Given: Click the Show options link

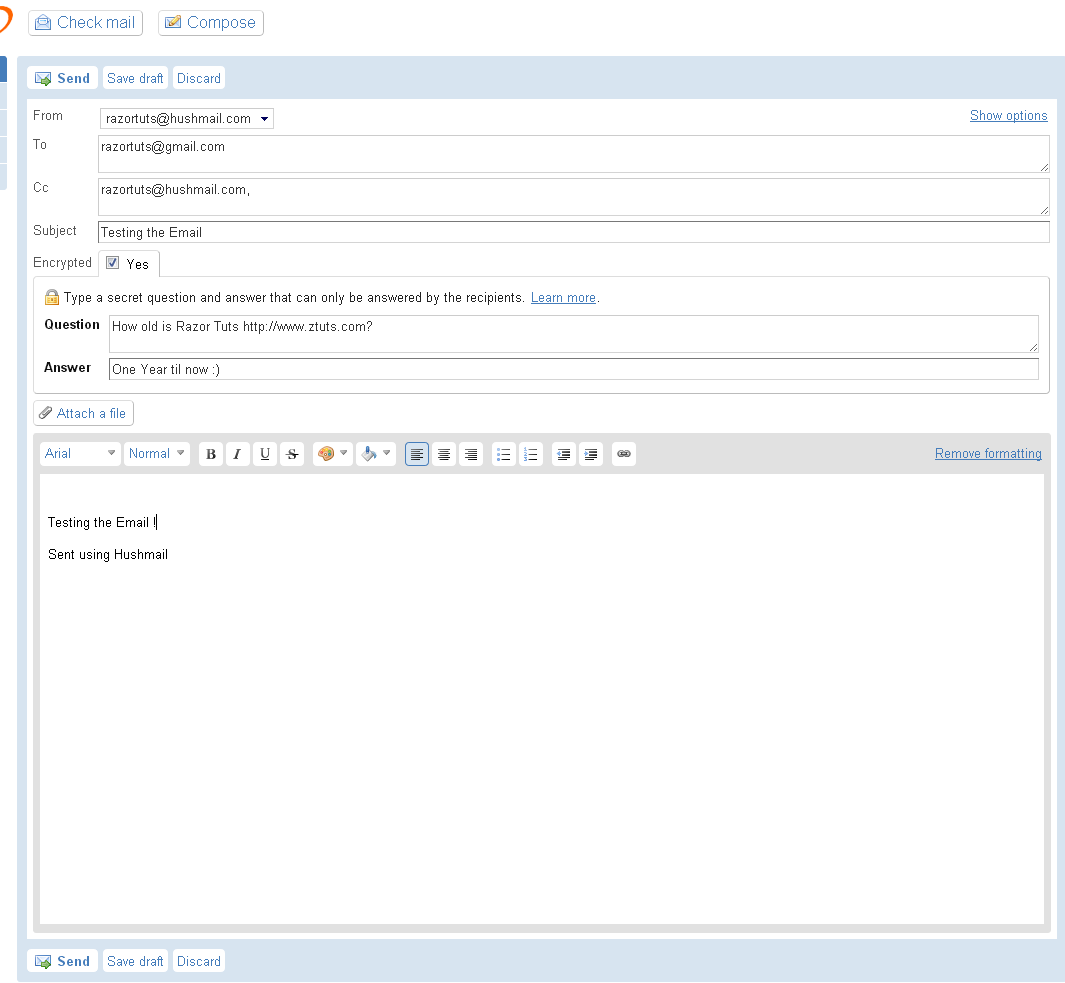Looking at the screenshot, I should (1009, 115).
